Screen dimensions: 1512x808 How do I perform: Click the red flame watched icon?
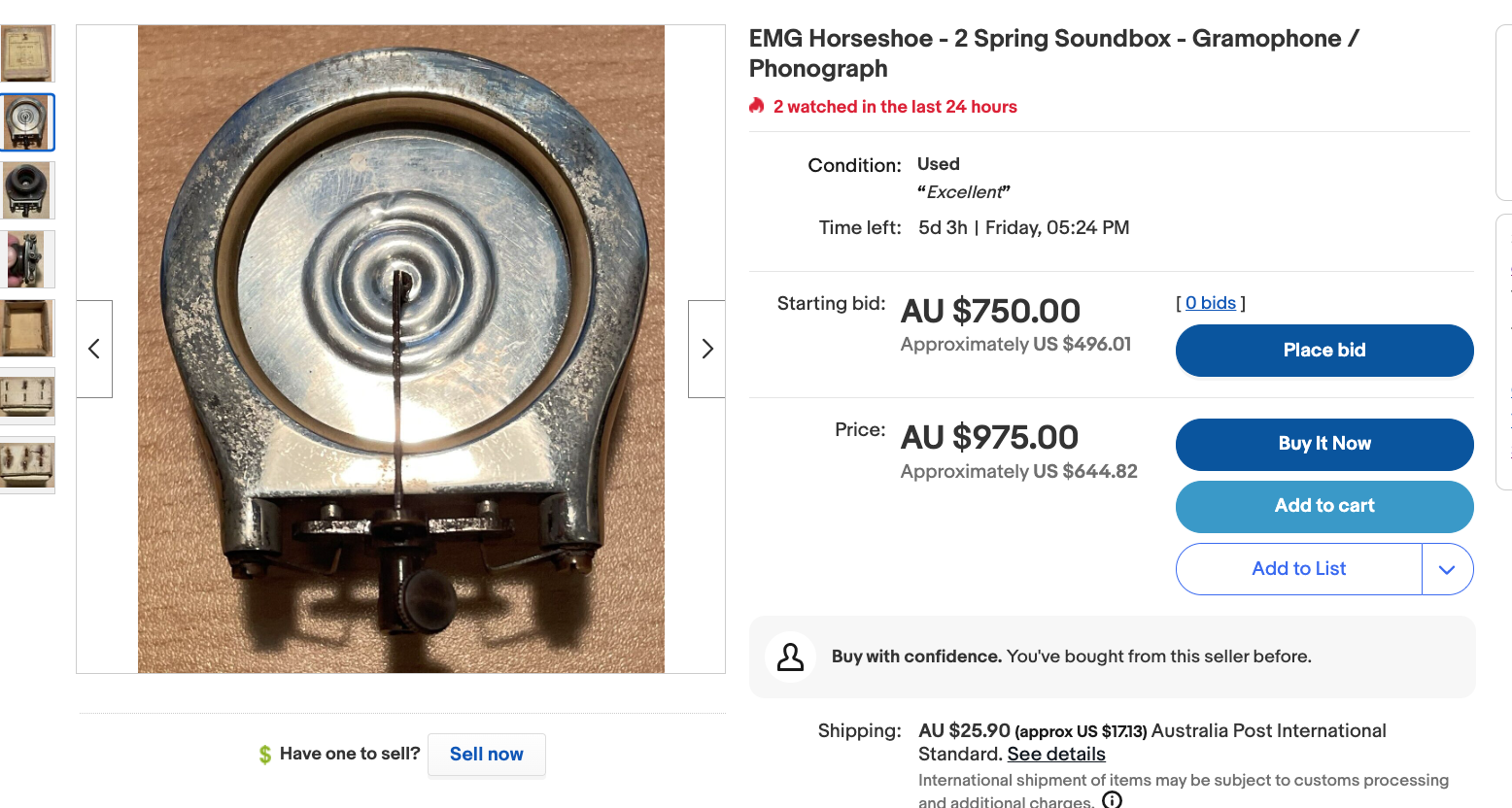click(757, 106)
